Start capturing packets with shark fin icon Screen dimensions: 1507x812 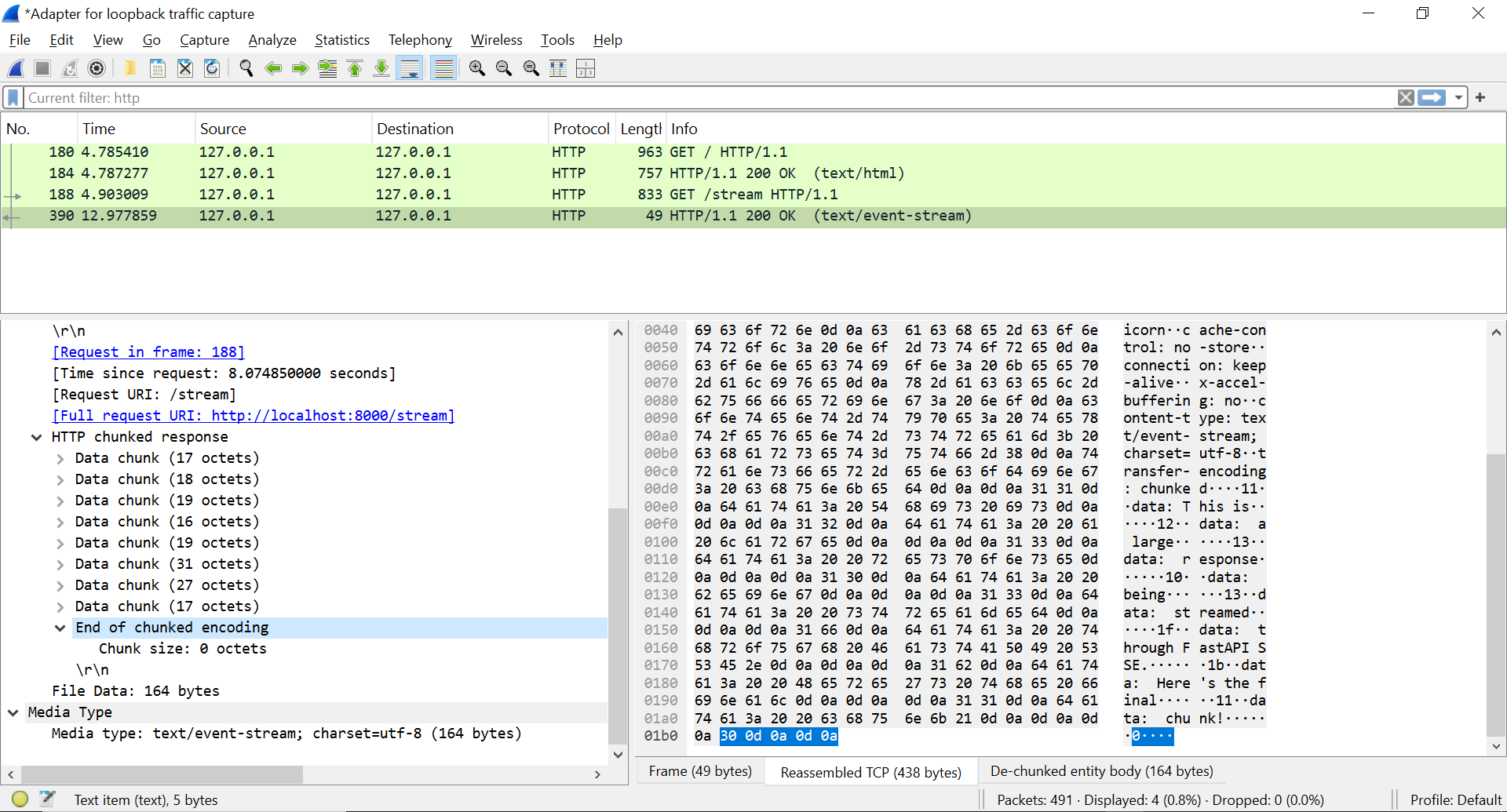[16, 69]
